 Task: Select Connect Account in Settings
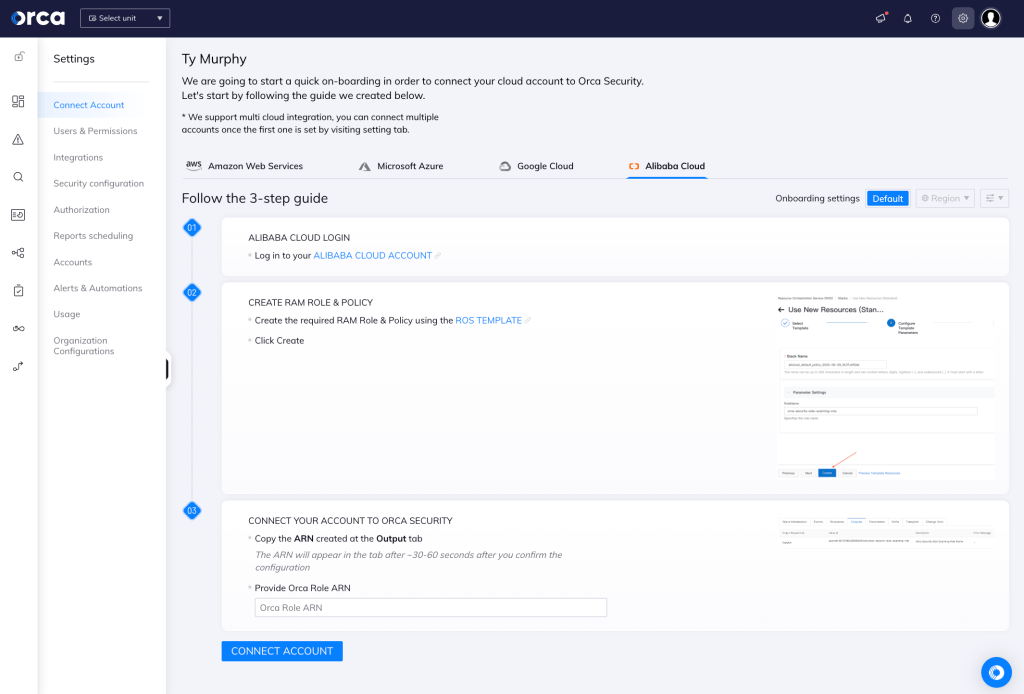pyautogui.click(x=89, y=105)
